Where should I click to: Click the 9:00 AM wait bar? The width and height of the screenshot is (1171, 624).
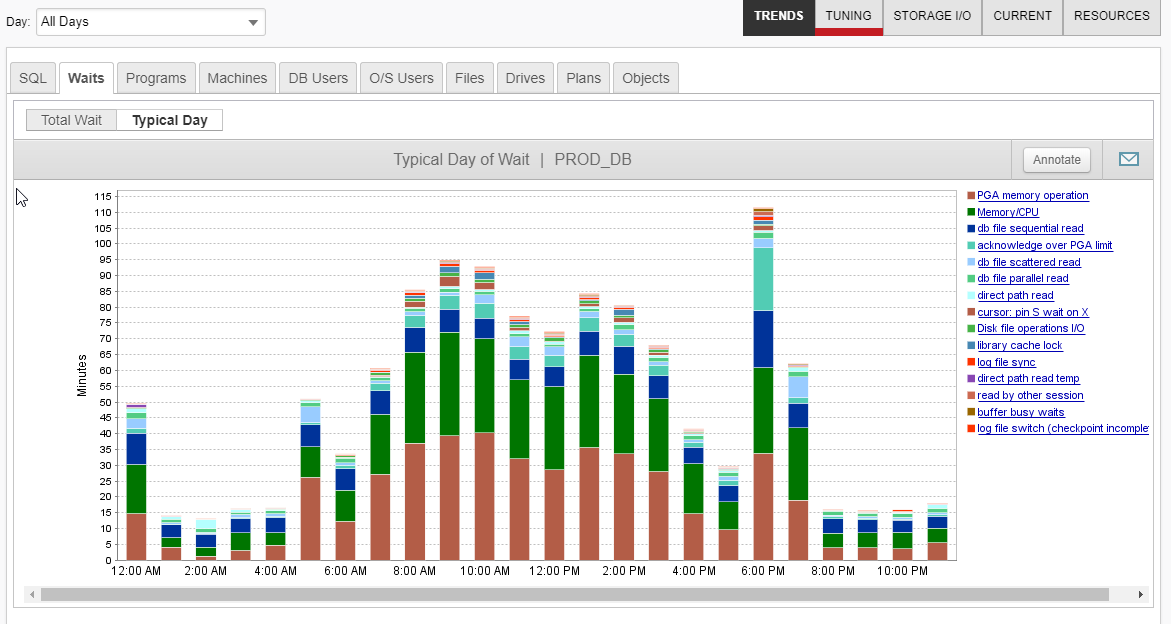[450, 410]
